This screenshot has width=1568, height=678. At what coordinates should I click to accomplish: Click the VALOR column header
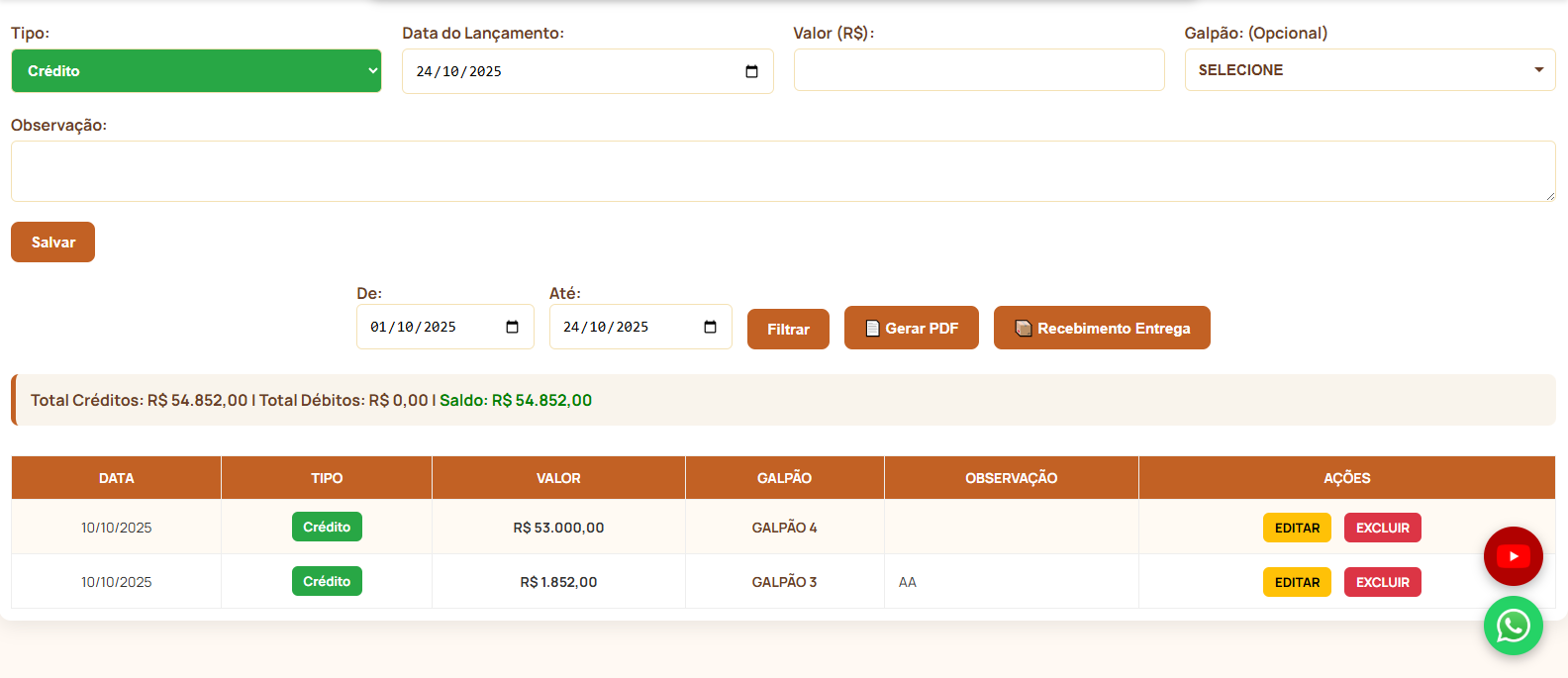pos(558,478)
